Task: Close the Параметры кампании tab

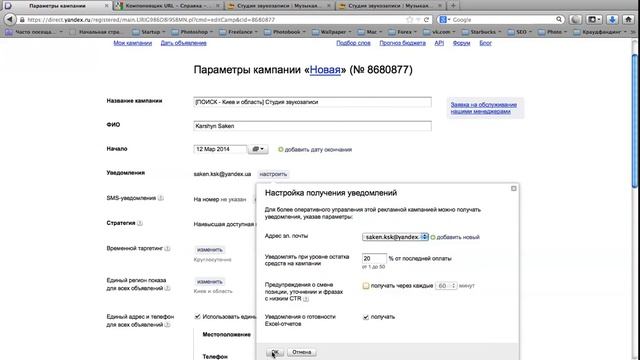Action: tap(107, 6)
